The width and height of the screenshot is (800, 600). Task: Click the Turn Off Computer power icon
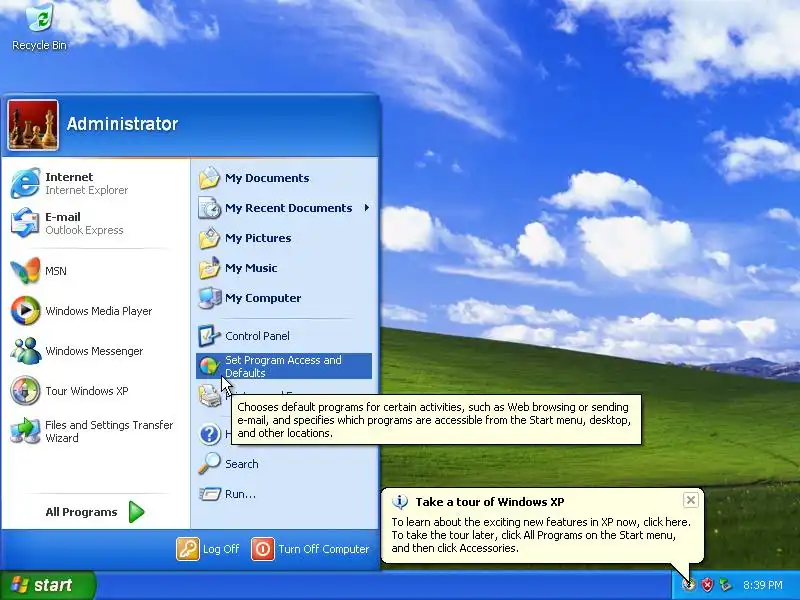[x=262, y=549]
